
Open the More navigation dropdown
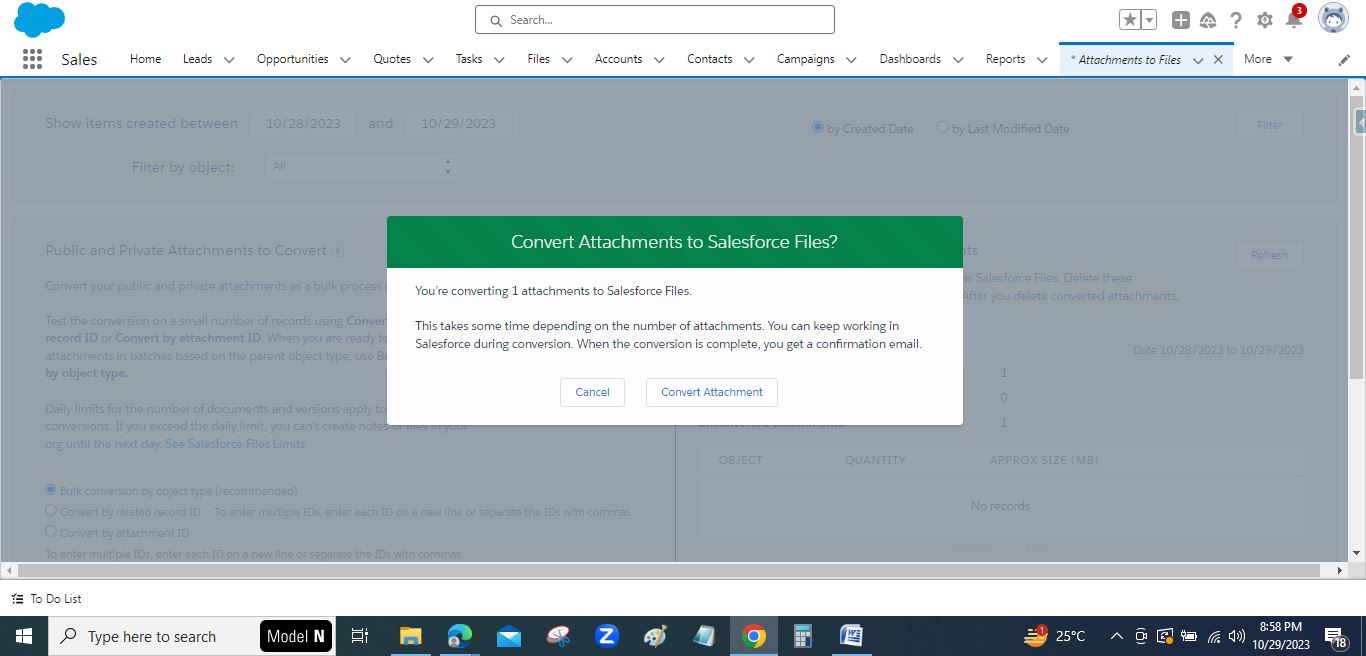(x=1268, y=59)
